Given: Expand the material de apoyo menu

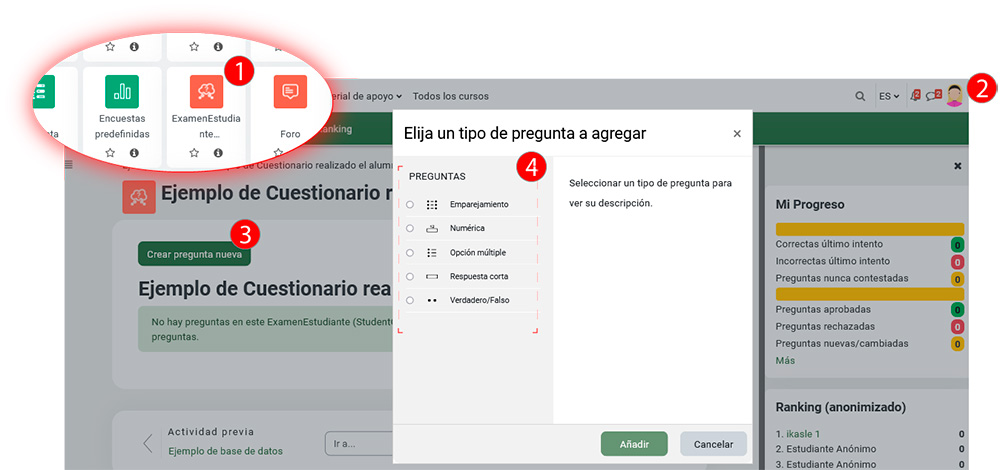Looking at the screenshot, I should click(365, 96).
